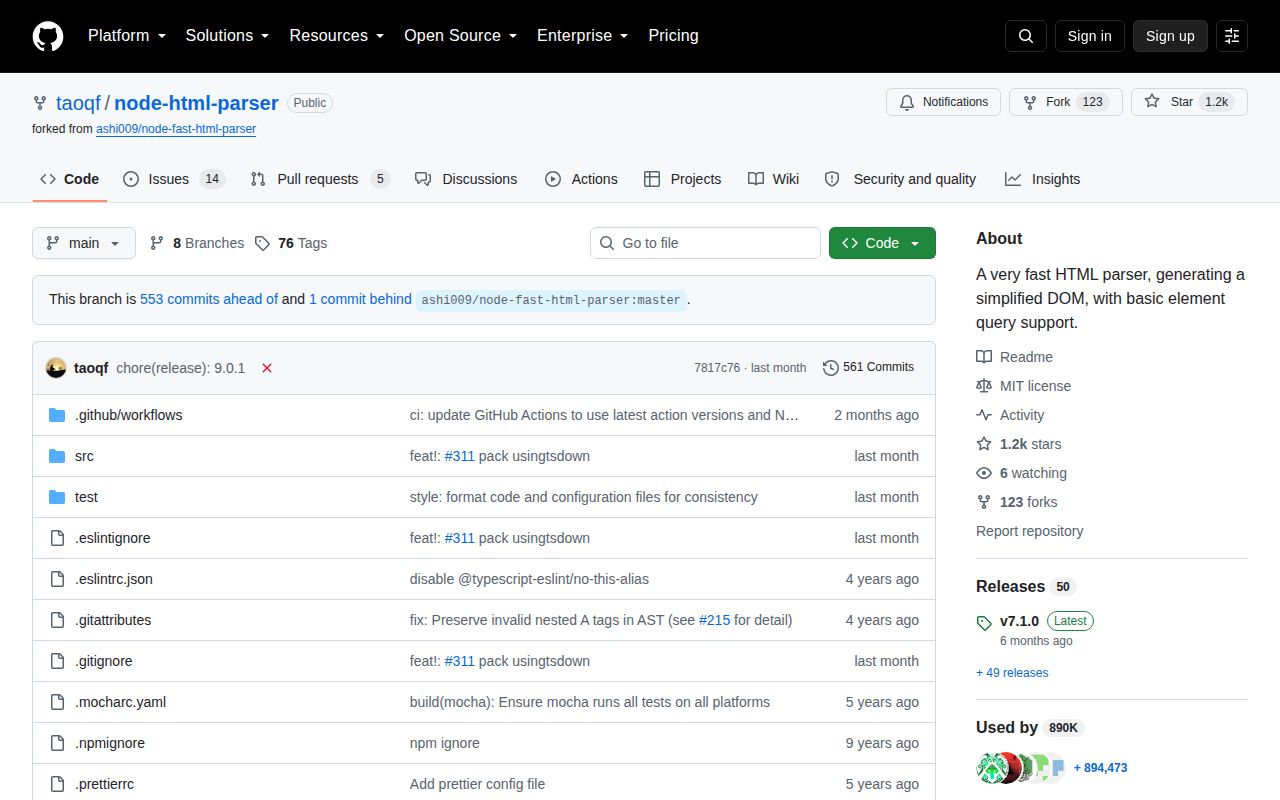The image size is (1280, 800).
Task: Open the main branch selector dropdown
Action: pyautogui.click(x=84, y=243)
